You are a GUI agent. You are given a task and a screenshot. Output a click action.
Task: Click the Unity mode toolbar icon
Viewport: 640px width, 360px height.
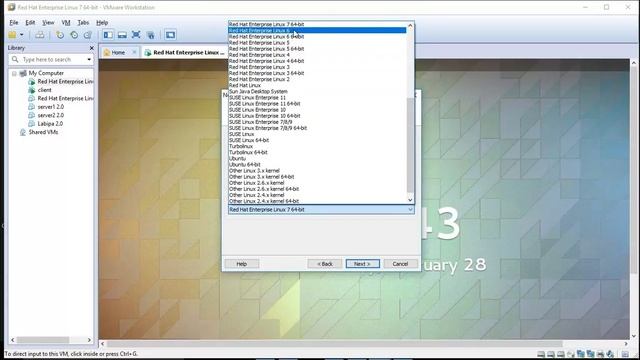click(x=151, y=35)
